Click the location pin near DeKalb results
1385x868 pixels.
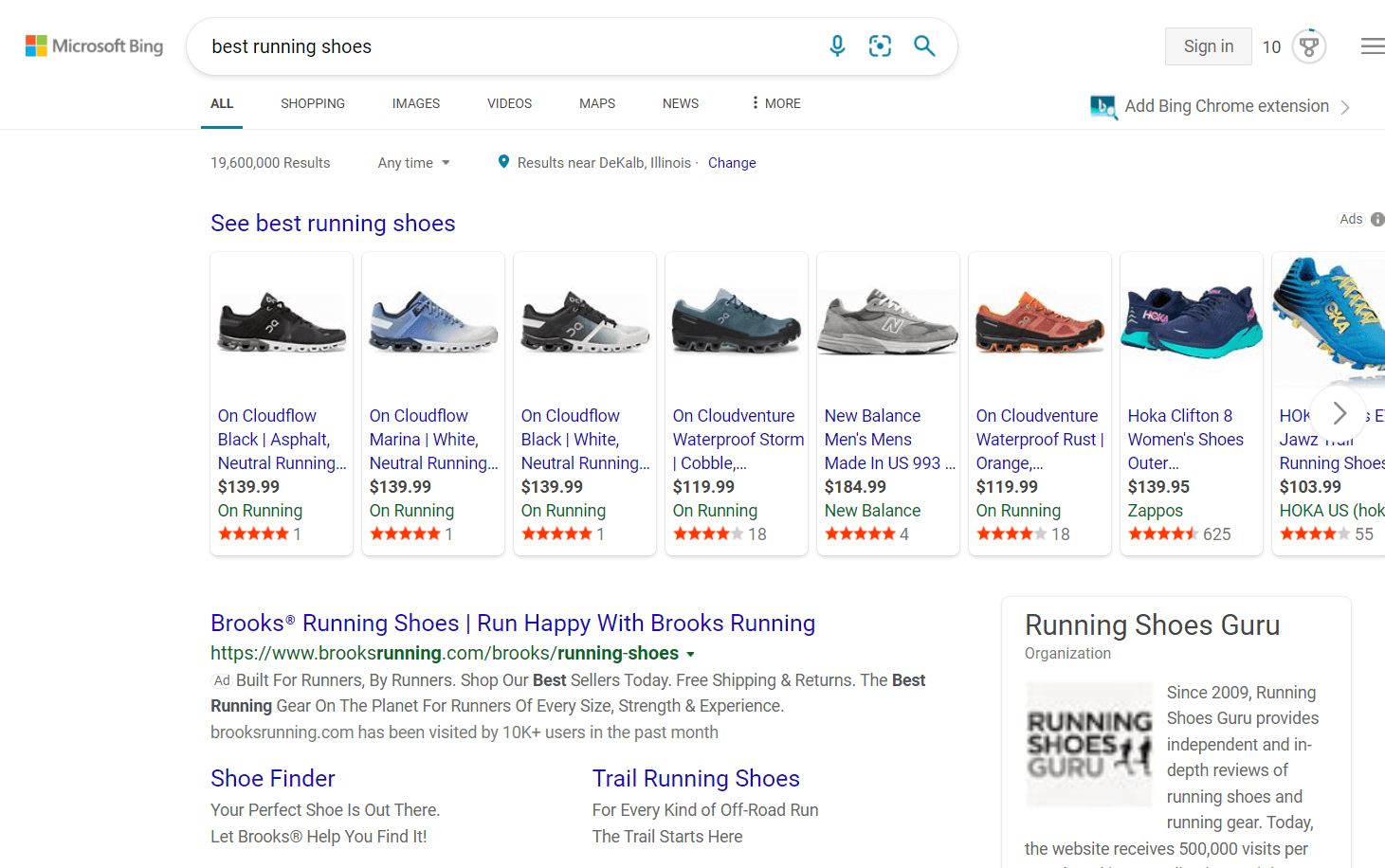click(x=503, y=162)
